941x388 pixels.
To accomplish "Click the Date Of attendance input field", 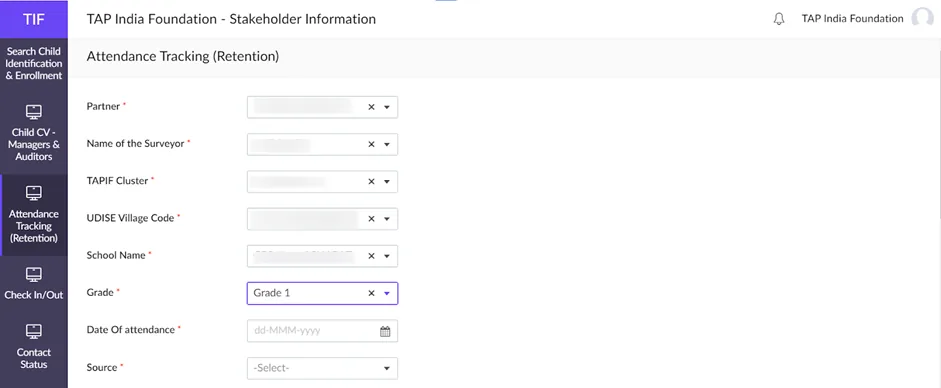I will (x=322, y=330).
